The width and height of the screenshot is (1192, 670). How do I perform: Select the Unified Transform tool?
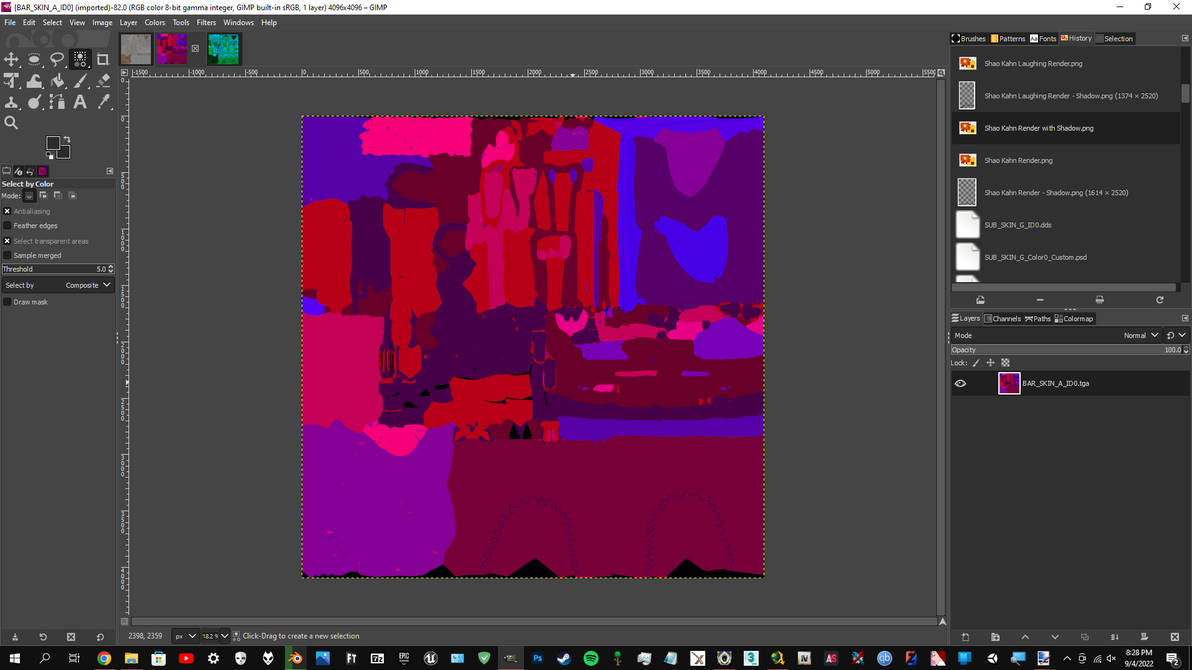pyautogui.click(x=11, y=81)
